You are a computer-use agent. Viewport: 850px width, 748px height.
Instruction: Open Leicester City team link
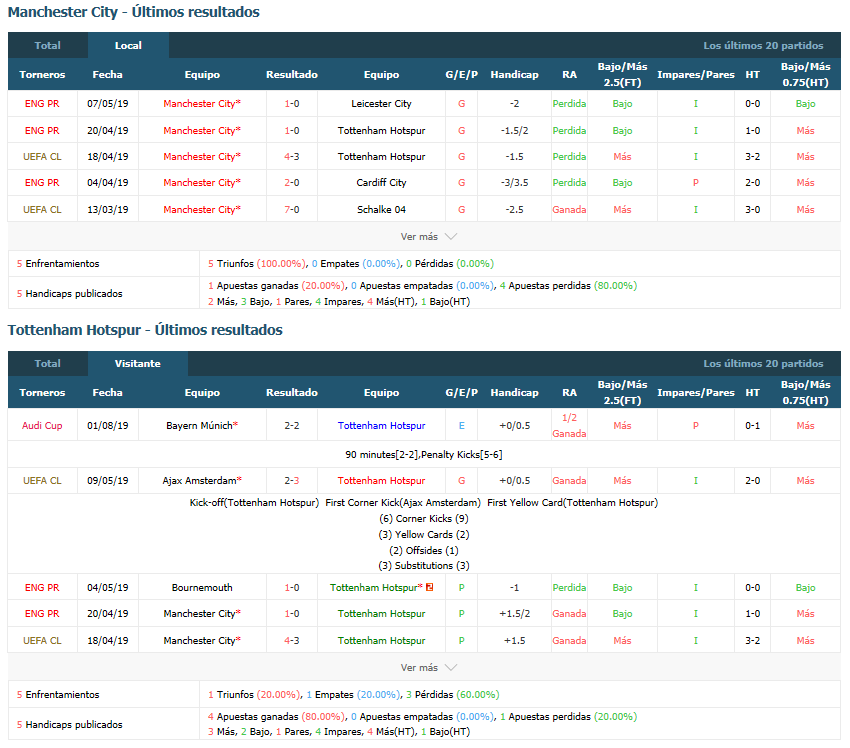pos(381,104)
